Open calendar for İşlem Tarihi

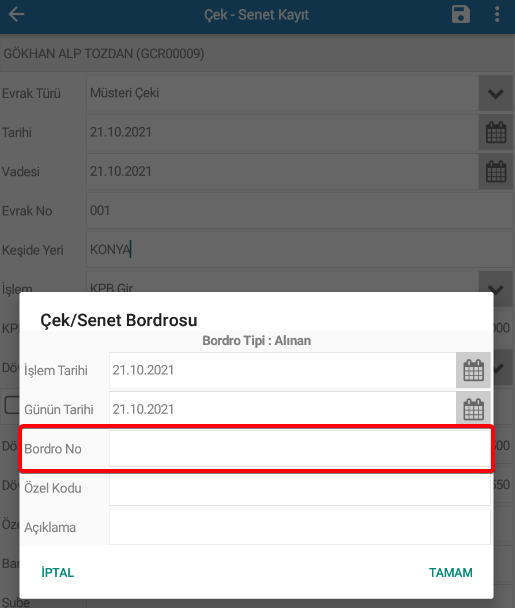[x=474, y=370]
